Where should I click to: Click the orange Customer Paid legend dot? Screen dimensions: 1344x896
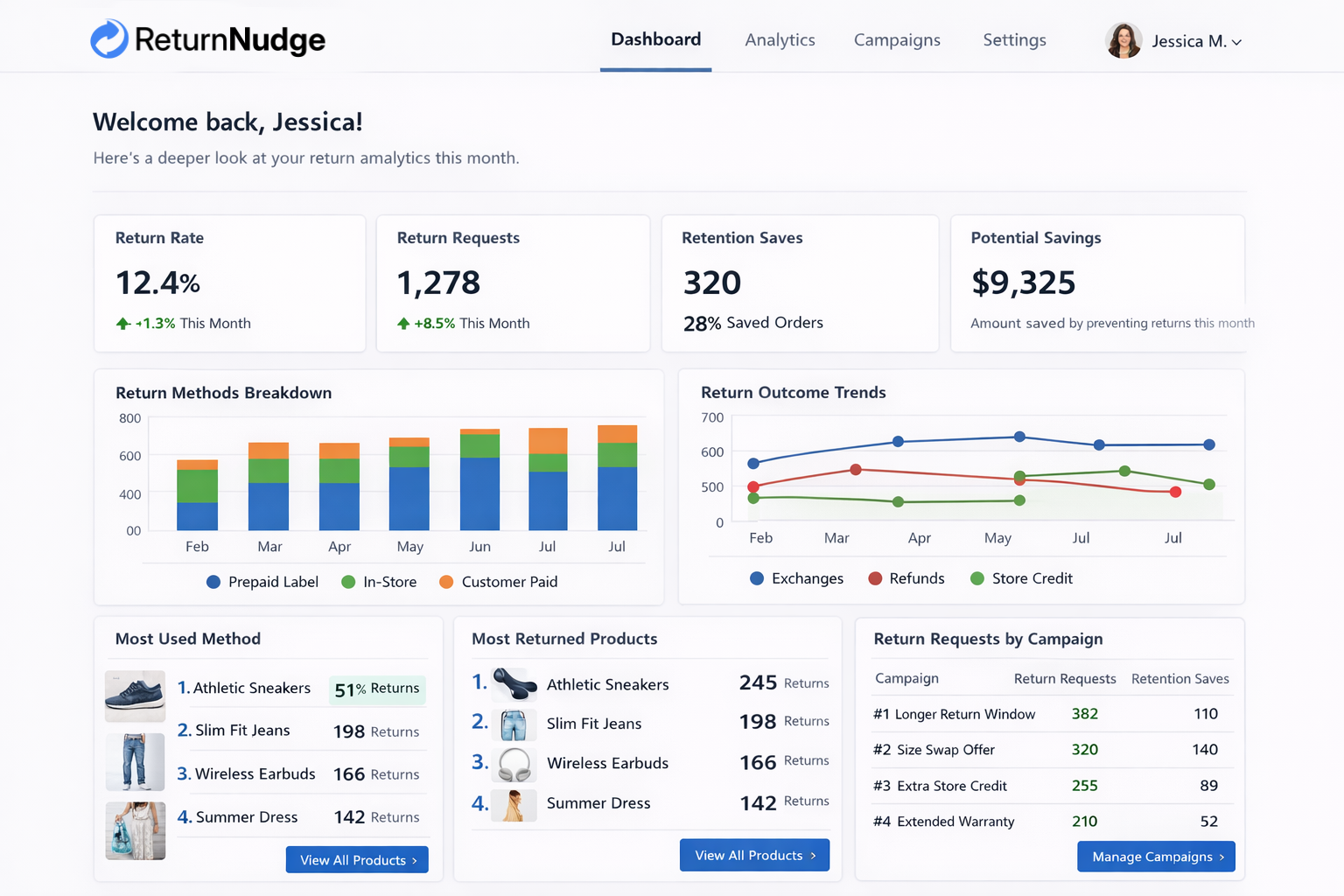pos(447,581)
